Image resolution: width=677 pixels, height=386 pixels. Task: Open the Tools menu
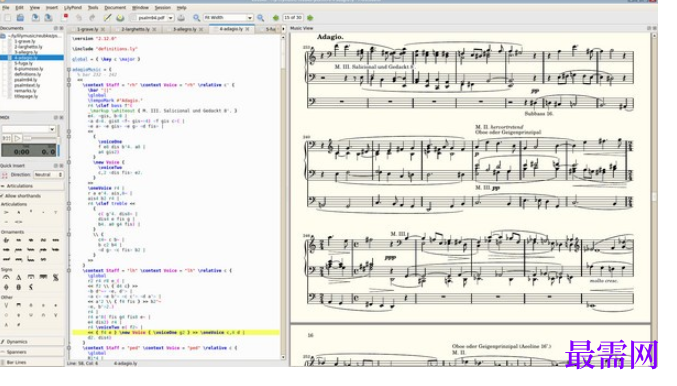click(93, 8)
